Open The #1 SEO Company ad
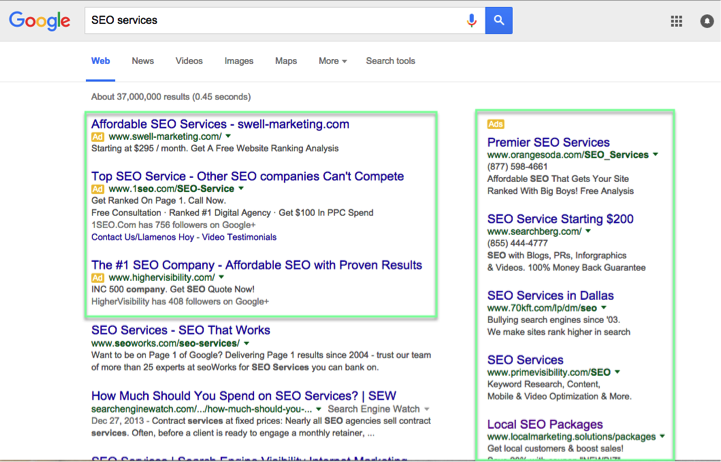 [x=257, y=265]
